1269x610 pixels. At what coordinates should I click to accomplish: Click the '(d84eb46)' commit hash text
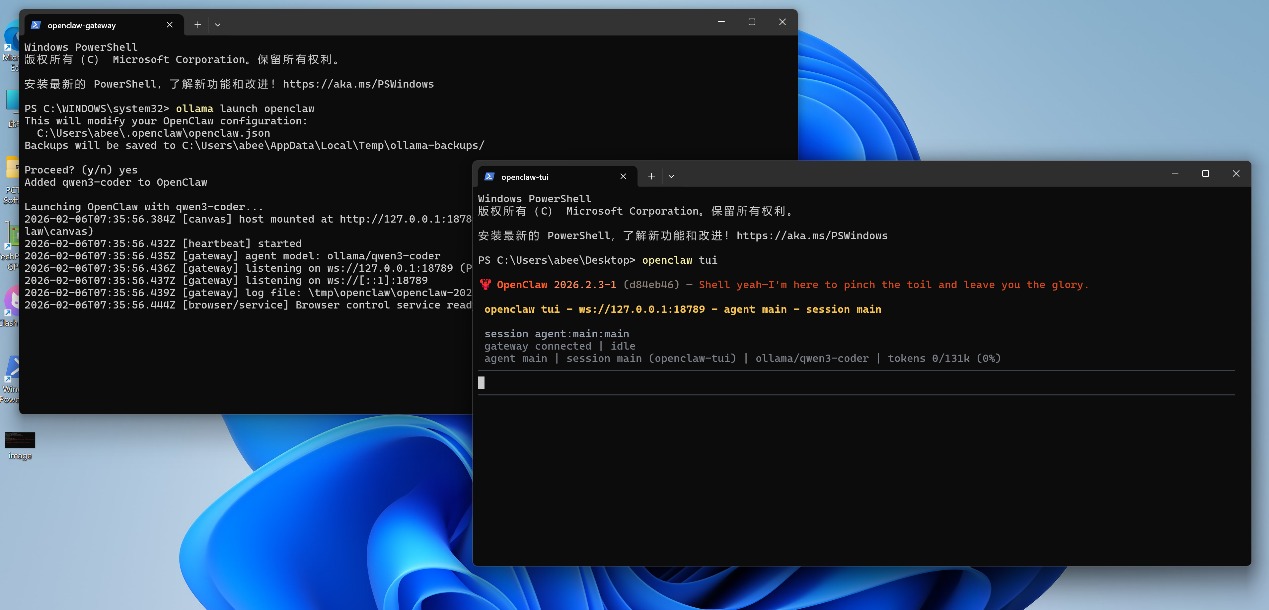click(x=651, y=285)
